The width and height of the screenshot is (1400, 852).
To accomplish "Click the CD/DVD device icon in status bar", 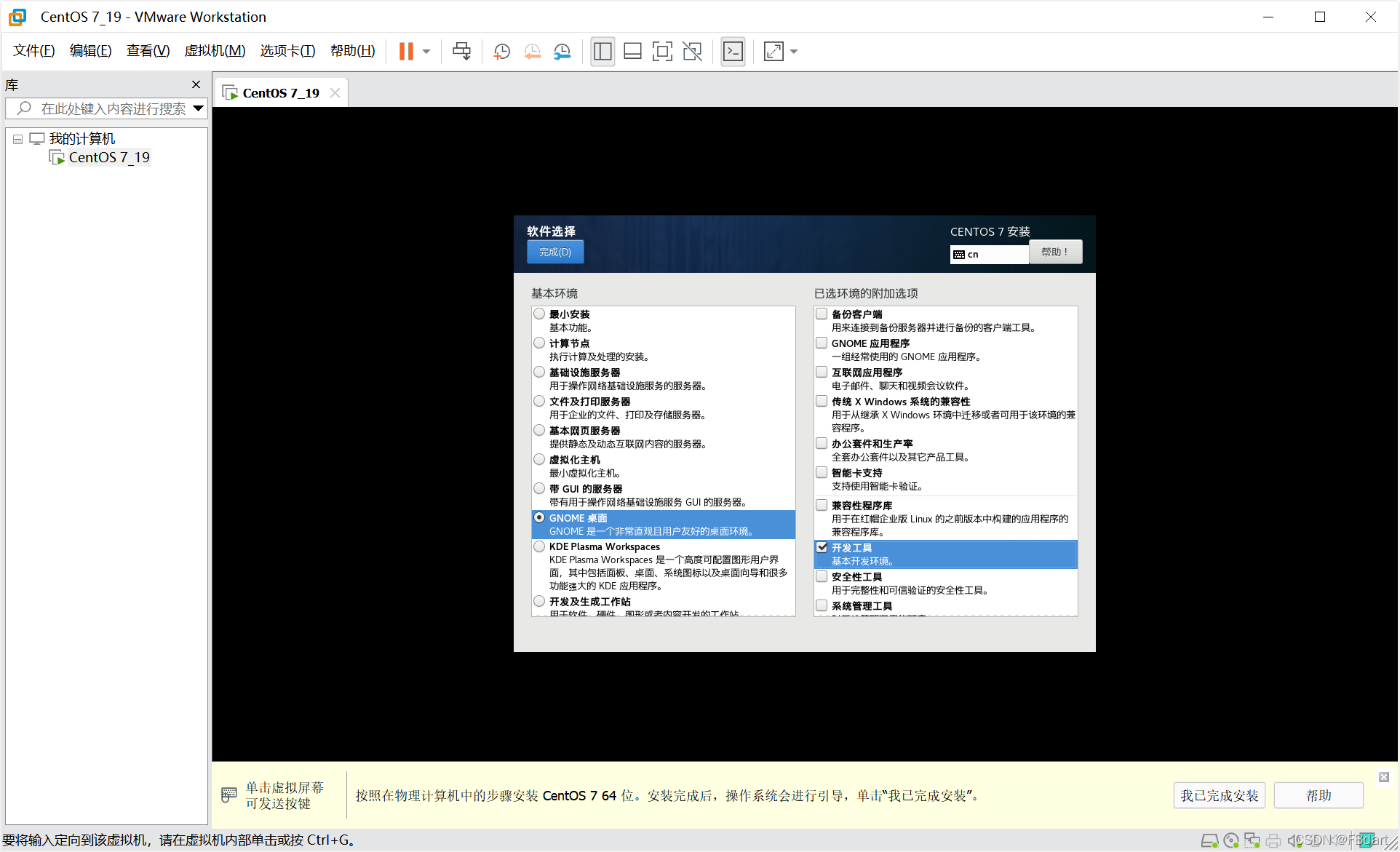I will pos(1231,840).
